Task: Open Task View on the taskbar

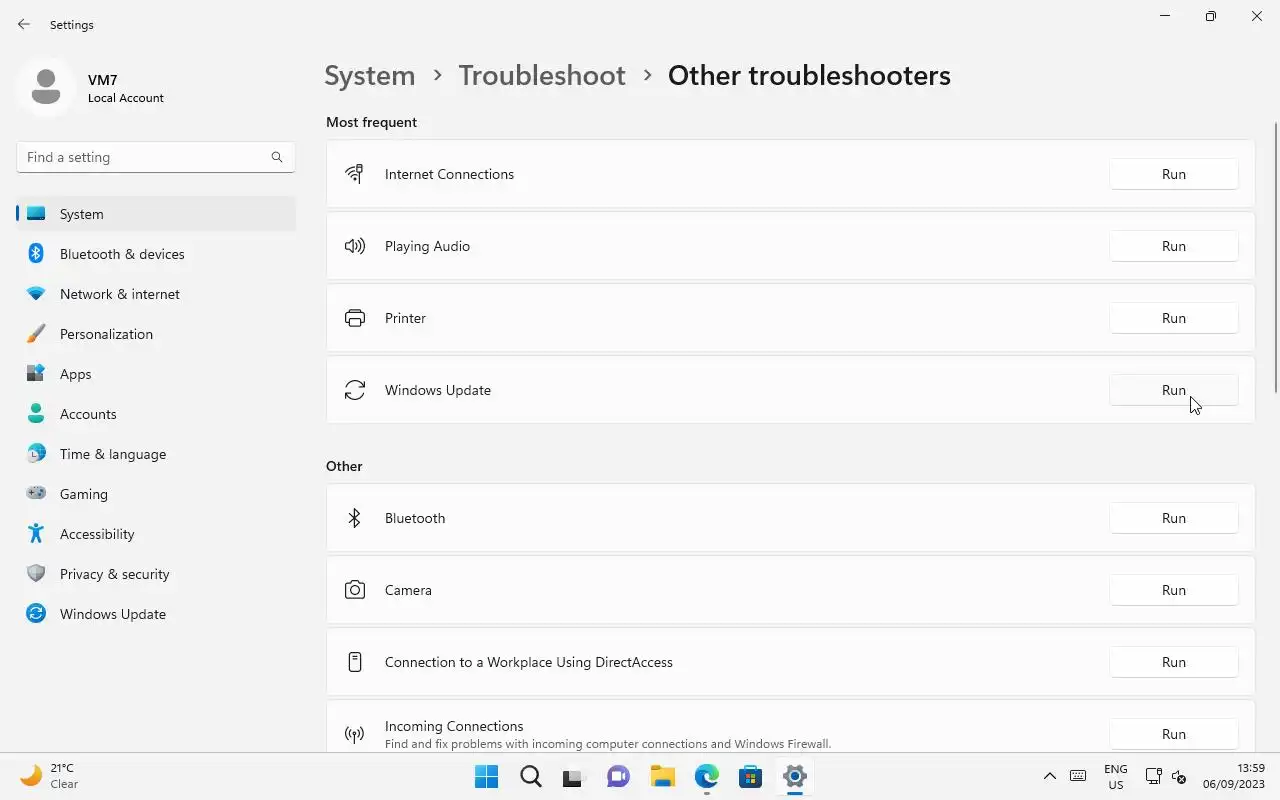Action: pyautogui.click(x=574, y=776)
